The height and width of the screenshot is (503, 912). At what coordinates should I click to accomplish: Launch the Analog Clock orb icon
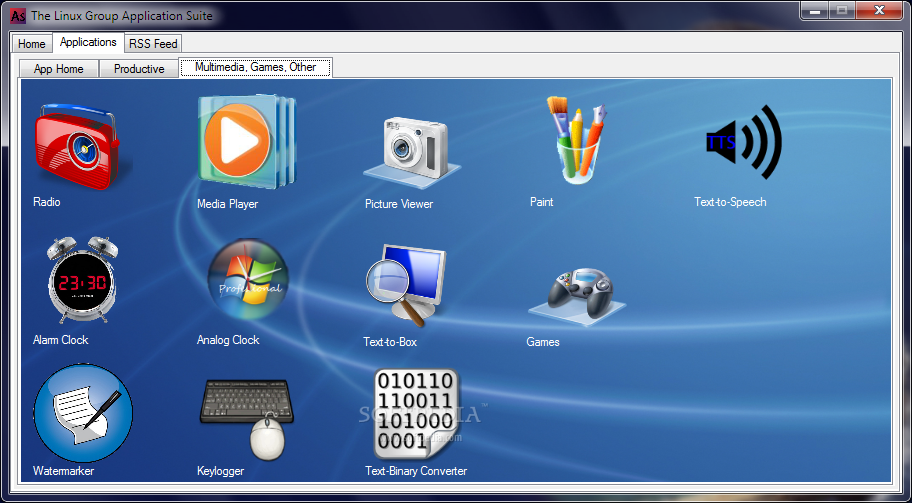(x=248, y=279)
